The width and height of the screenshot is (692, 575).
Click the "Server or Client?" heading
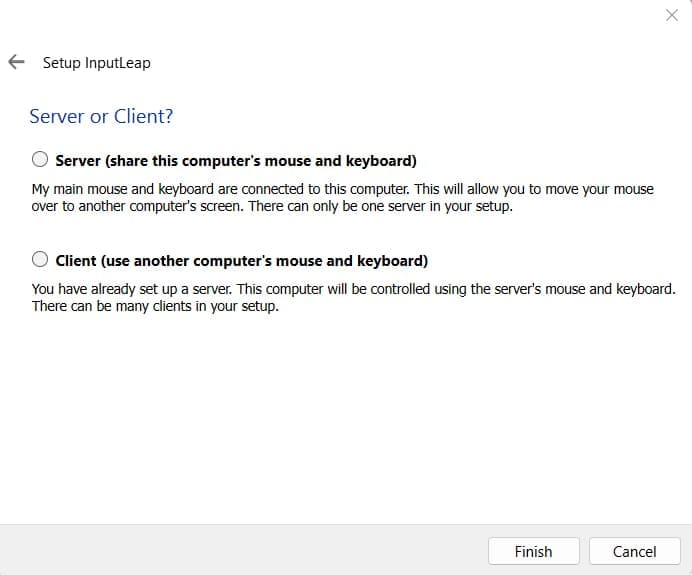(101, 117)
